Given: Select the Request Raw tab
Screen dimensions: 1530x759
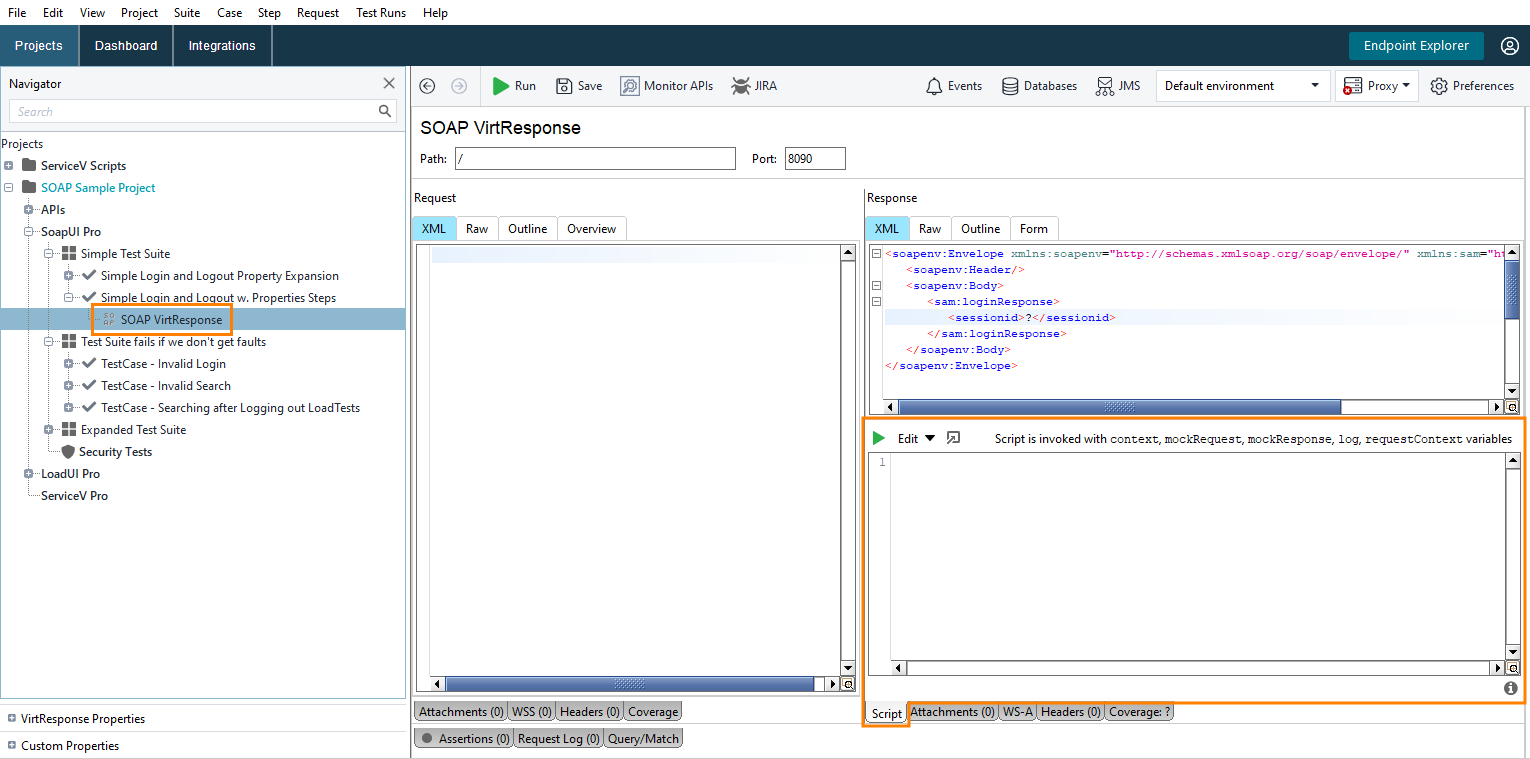Looking at the screenshot, I should pos(477,229).
